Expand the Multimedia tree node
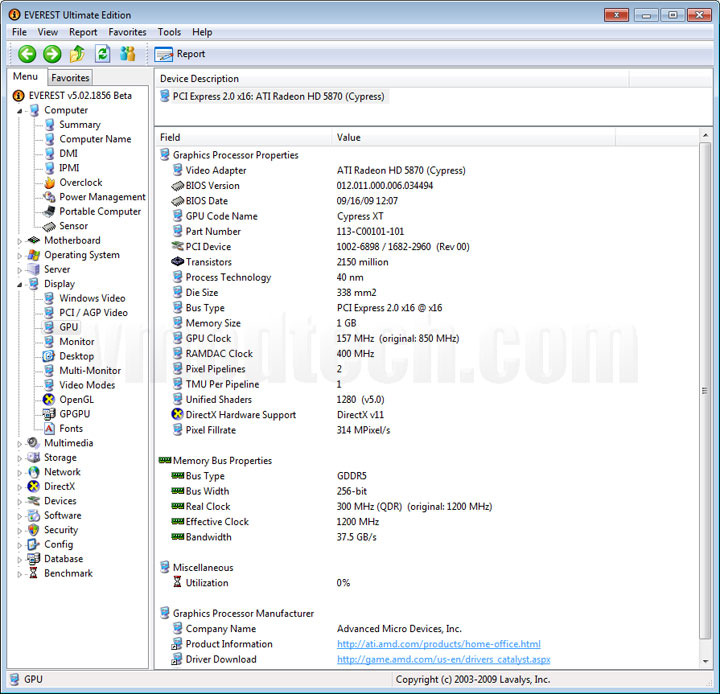720x694 pixels. 19,444
